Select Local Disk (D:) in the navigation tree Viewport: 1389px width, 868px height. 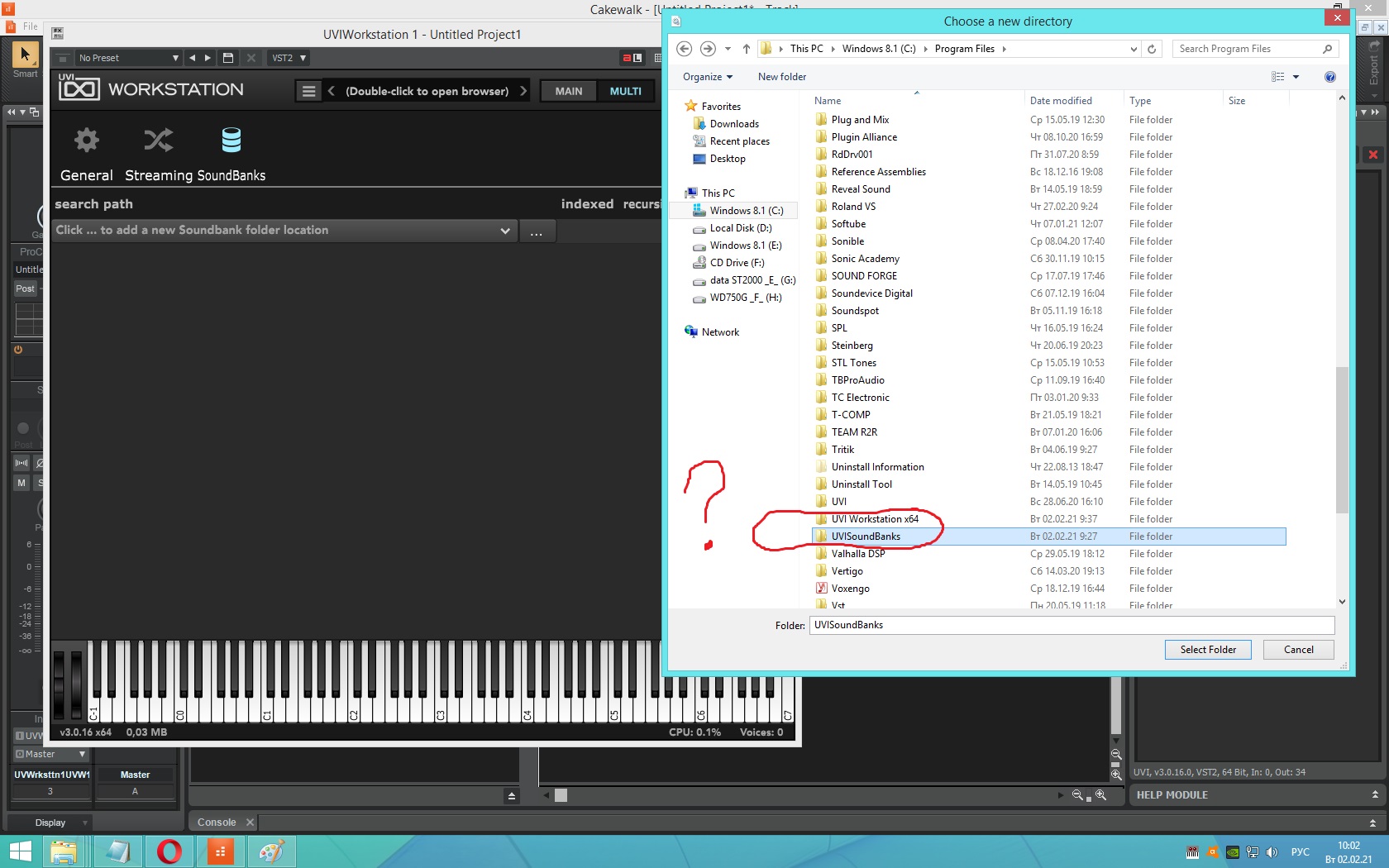[x=740, y=228]
